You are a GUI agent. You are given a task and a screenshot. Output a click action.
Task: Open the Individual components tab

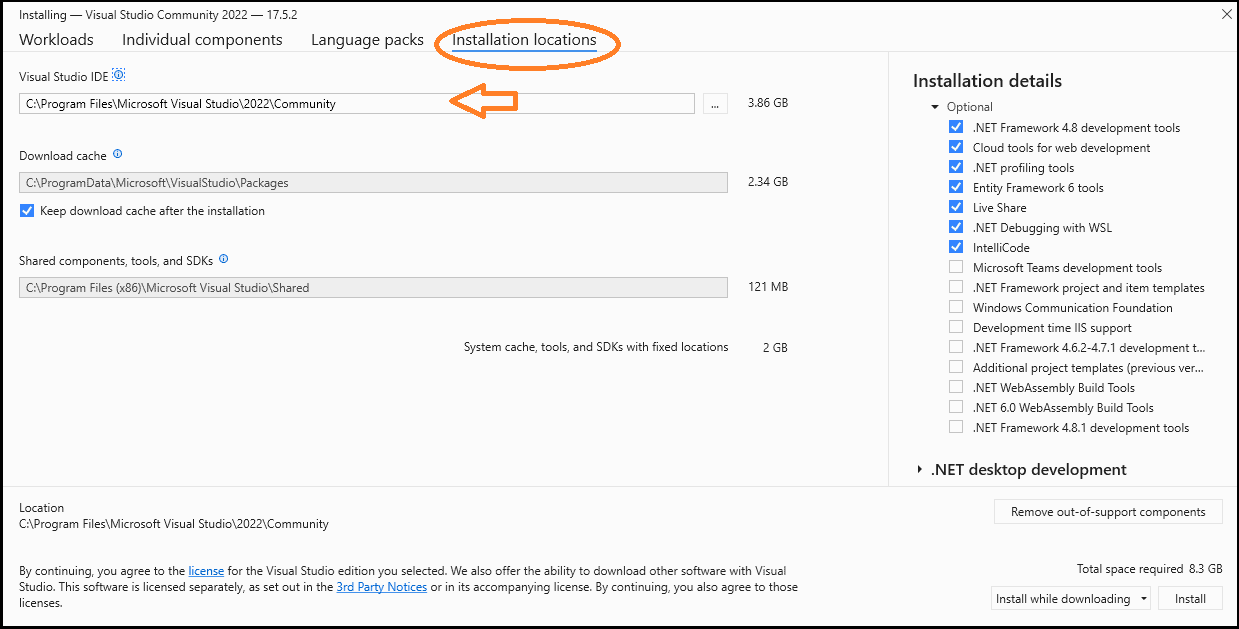[x=202, y=39]
